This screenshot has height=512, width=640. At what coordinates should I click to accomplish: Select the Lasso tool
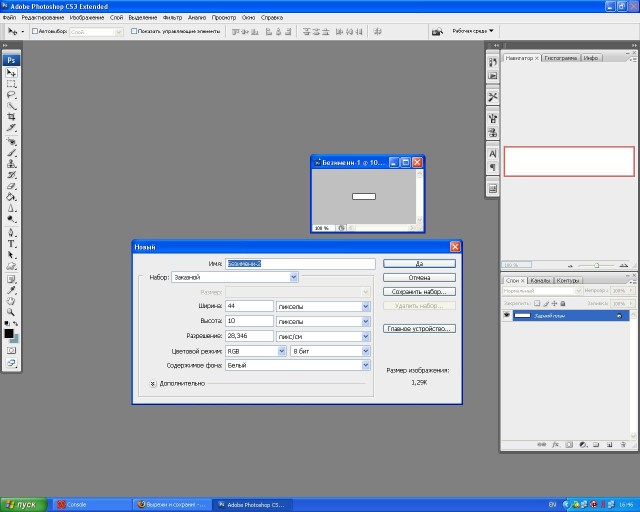tap(11, 95)
